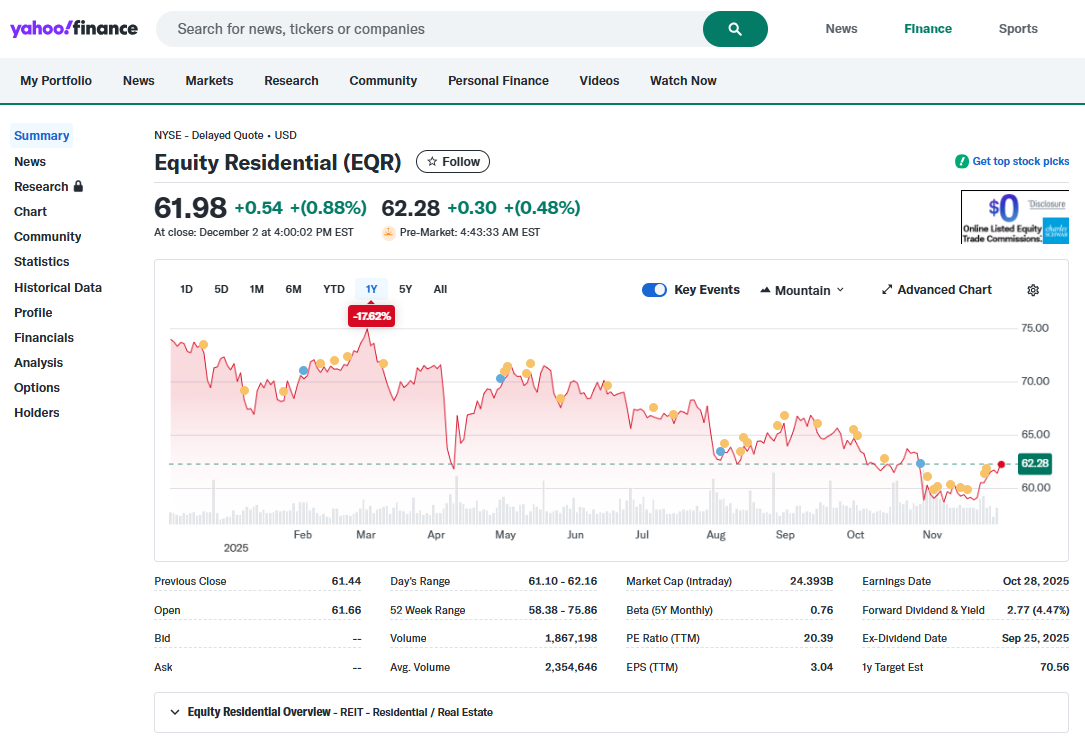Click the green icon next to Get top stock picks
Viewport: 1085px width, 738px height.
(x=960, y=161)
